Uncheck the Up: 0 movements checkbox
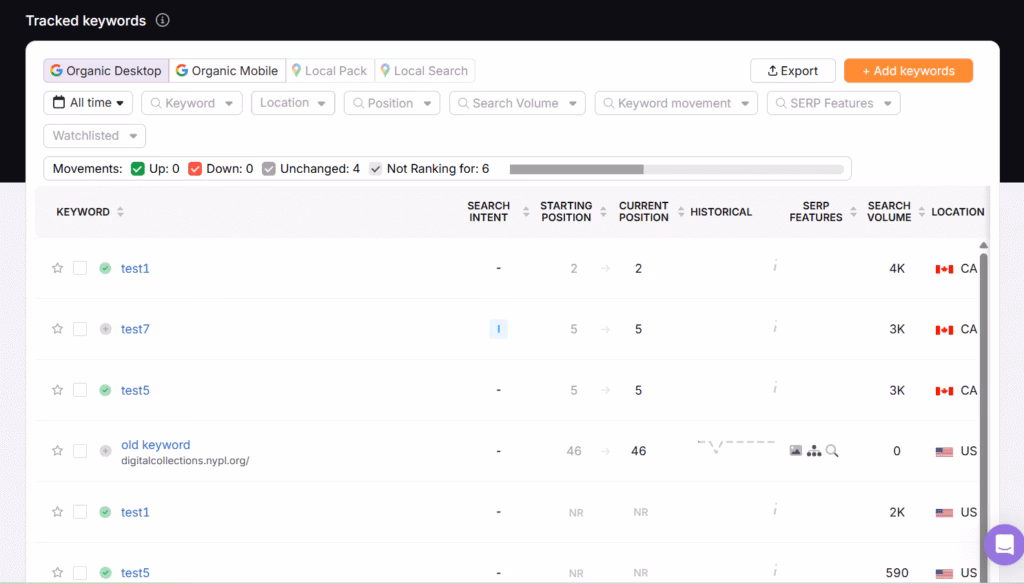 point(137,168)
